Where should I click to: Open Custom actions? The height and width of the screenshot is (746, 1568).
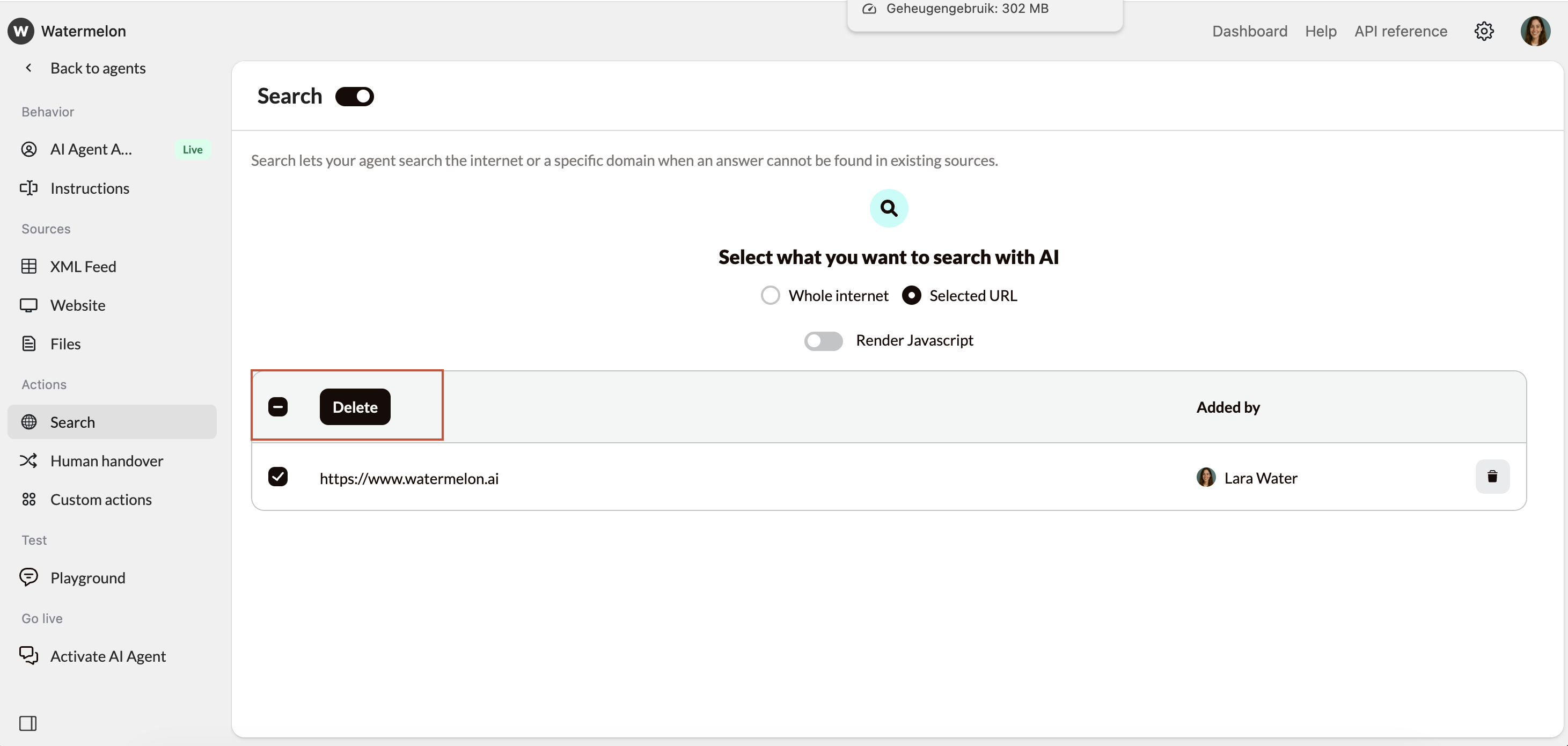(x=100, y=499)
